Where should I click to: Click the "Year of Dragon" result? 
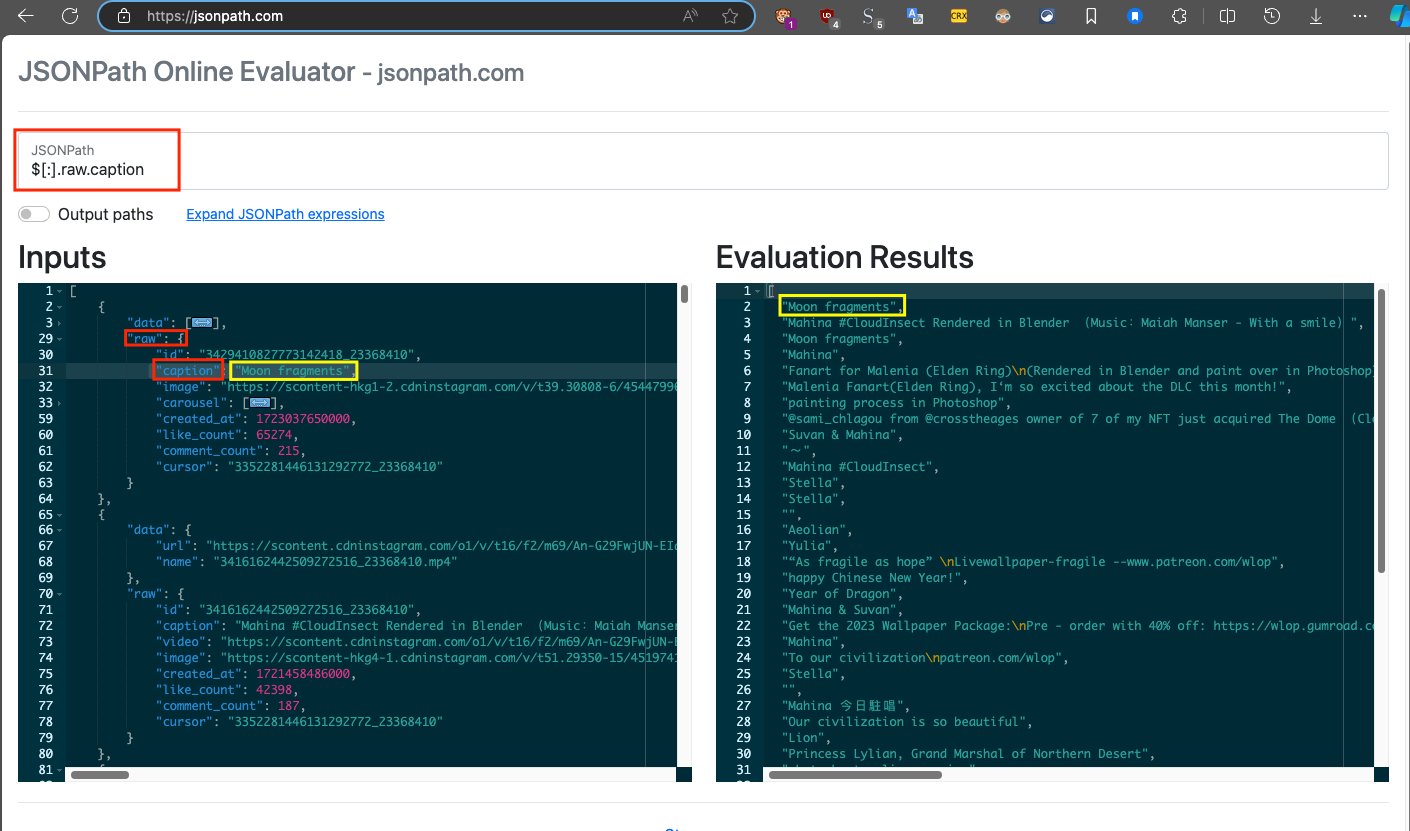(840, 594)
